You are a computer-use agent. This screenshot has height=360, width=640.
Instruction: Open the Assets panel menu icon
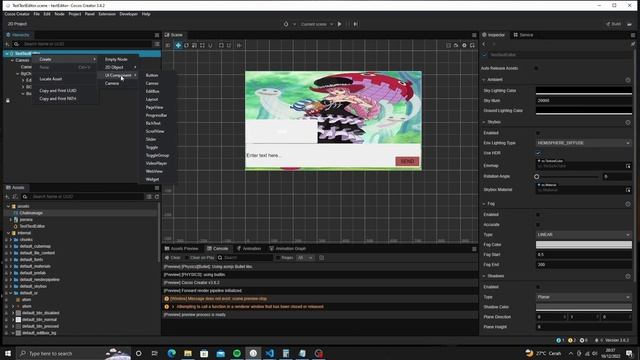pyautogui.click(x=157, y=188)
